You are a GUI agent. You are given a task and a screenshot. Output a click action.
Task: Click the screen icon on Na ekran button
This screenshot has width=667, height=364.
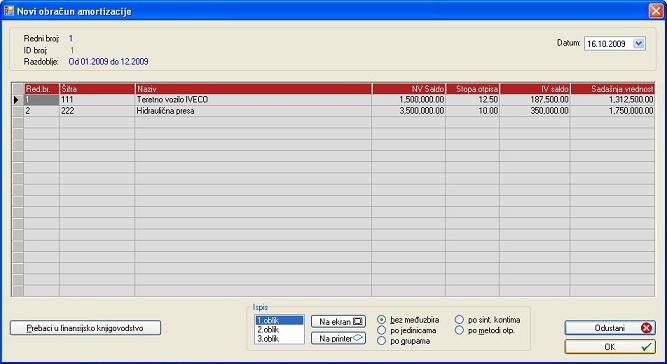[359, 321]
